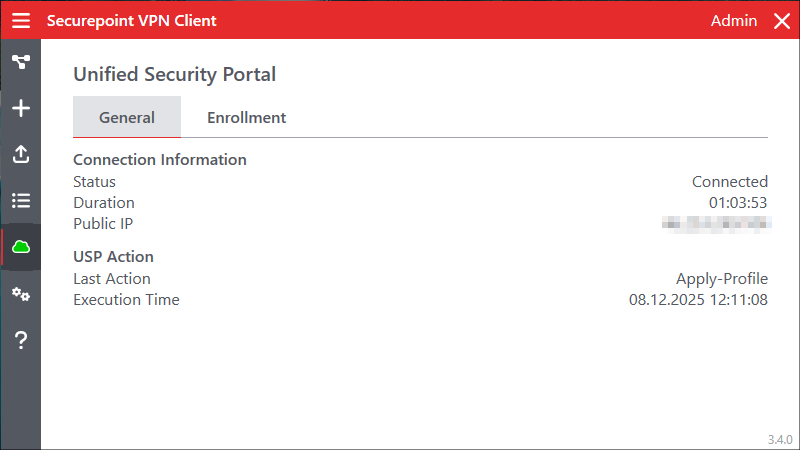
Task: Click the 08.12.2025 12:11:08 timestamp
Action: [x=698, y=299]
